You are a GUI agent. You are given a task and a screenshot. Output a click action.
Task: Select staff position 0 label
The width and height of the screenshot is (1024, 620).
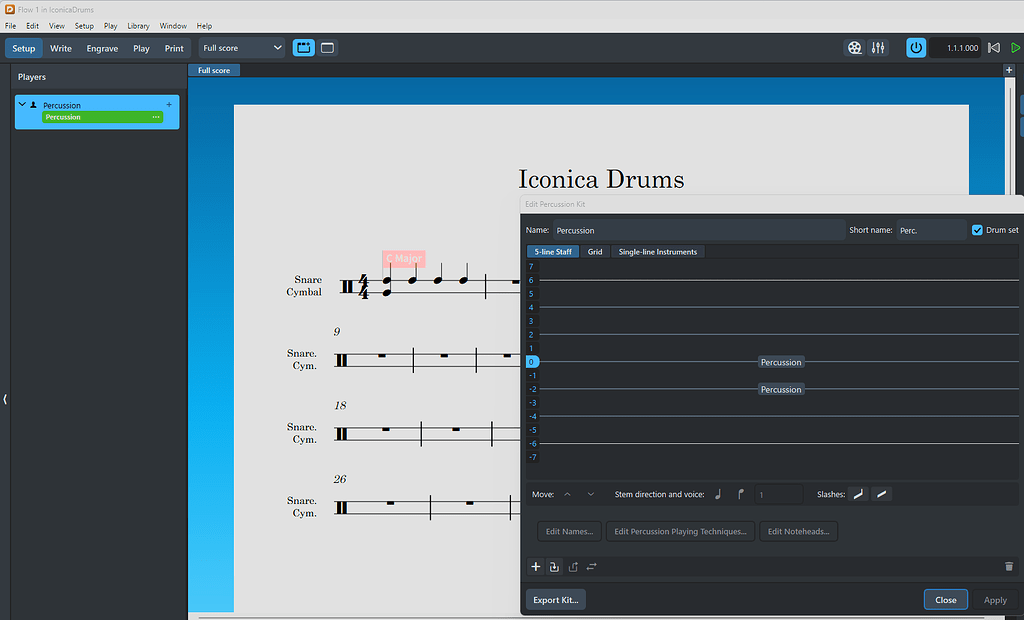pos(532,362)
